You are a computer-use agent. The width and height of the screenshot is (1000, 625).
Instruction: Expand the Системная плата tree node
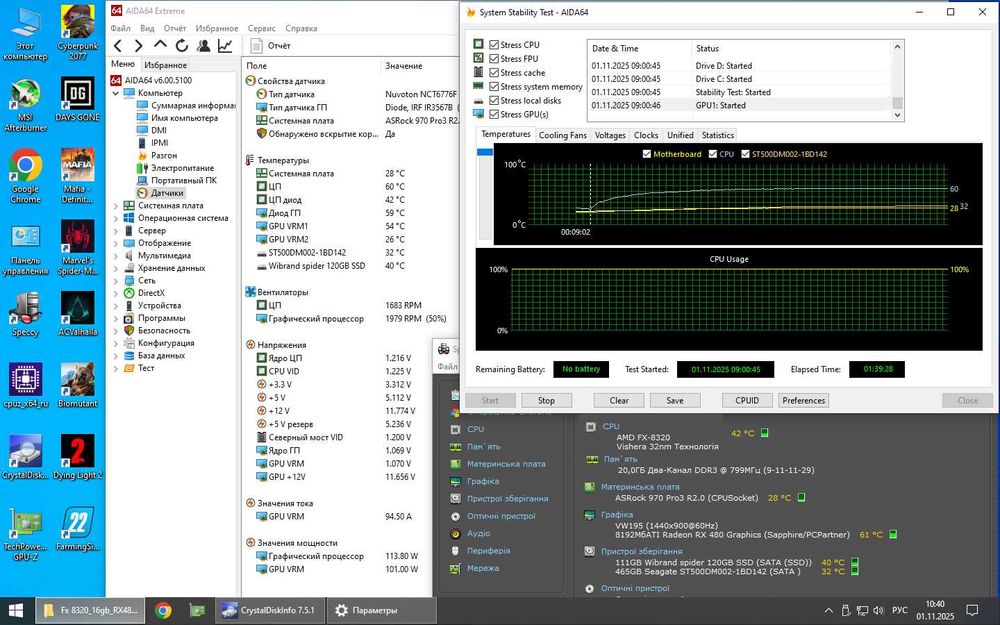click(116, 206)
